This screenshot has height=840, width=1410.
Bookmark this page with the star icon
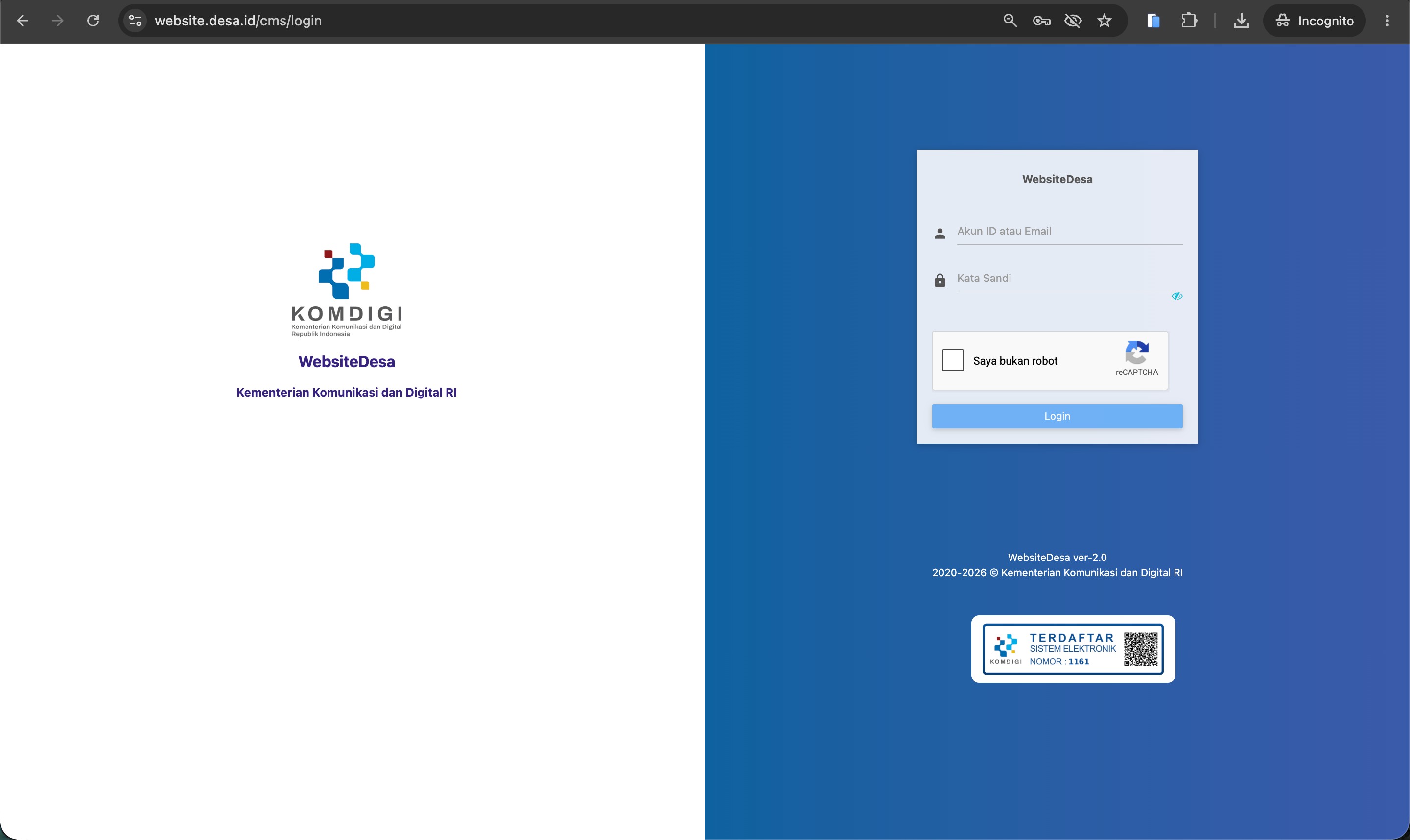[1104, 21]
